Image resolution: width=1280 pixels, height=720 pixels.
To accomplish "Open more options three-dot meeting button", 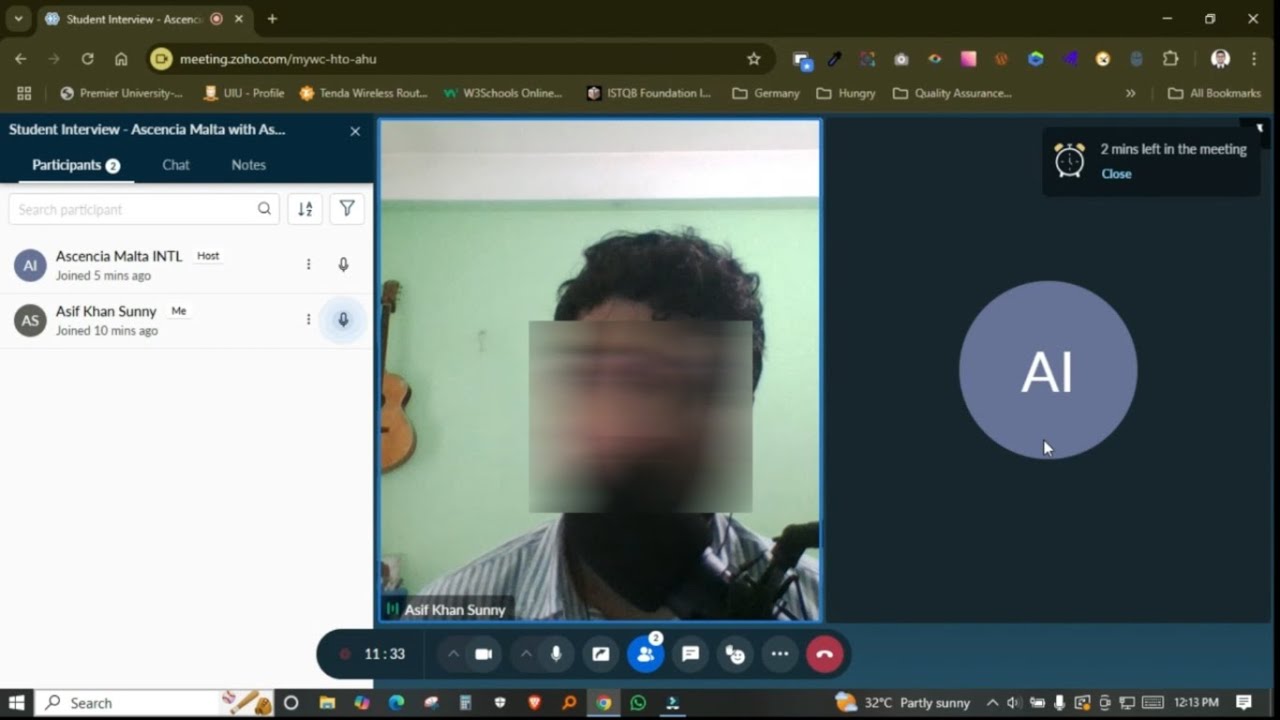I will coord(780,654).
